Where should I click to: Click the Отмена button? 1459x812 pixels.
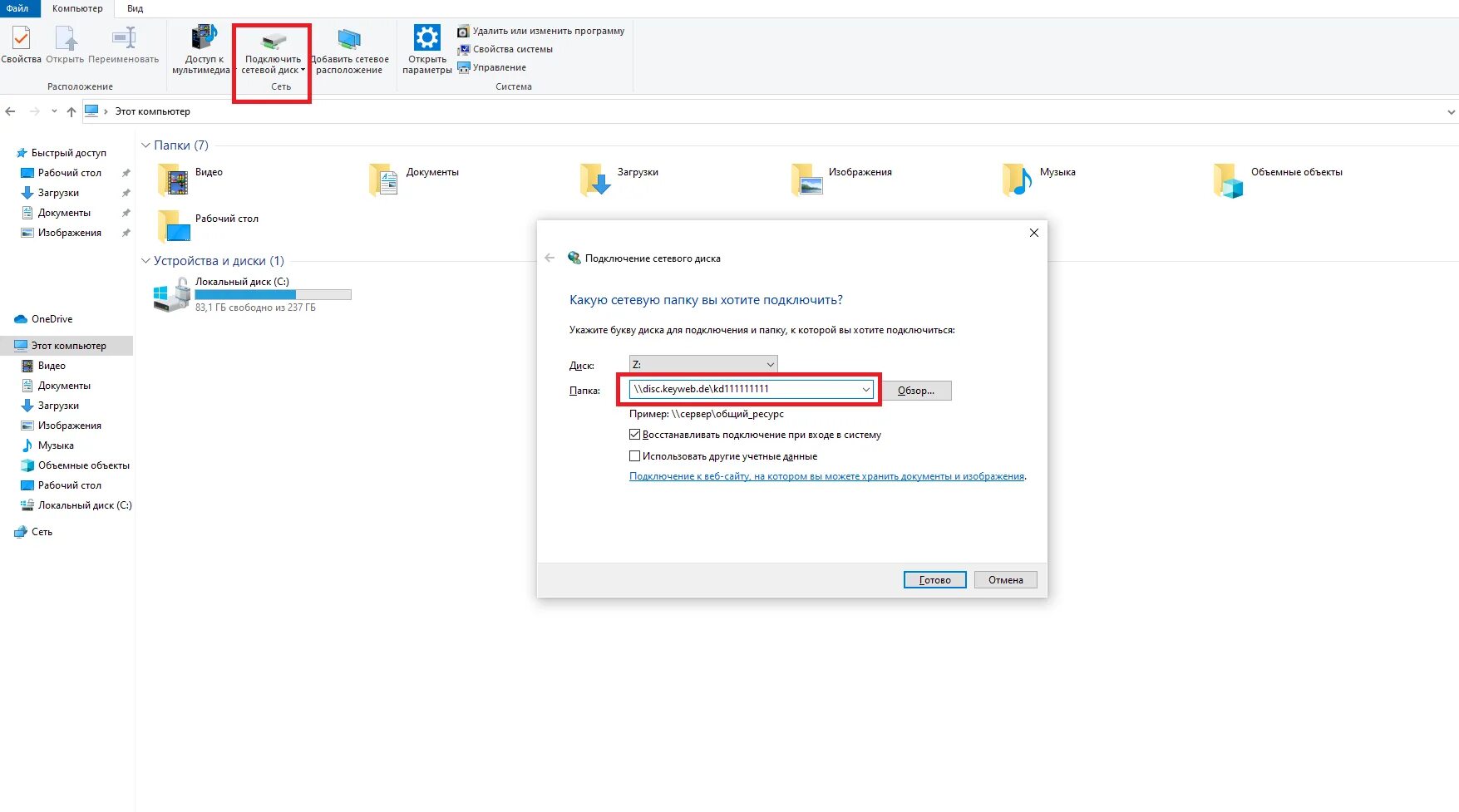(x=1006, y=580)
